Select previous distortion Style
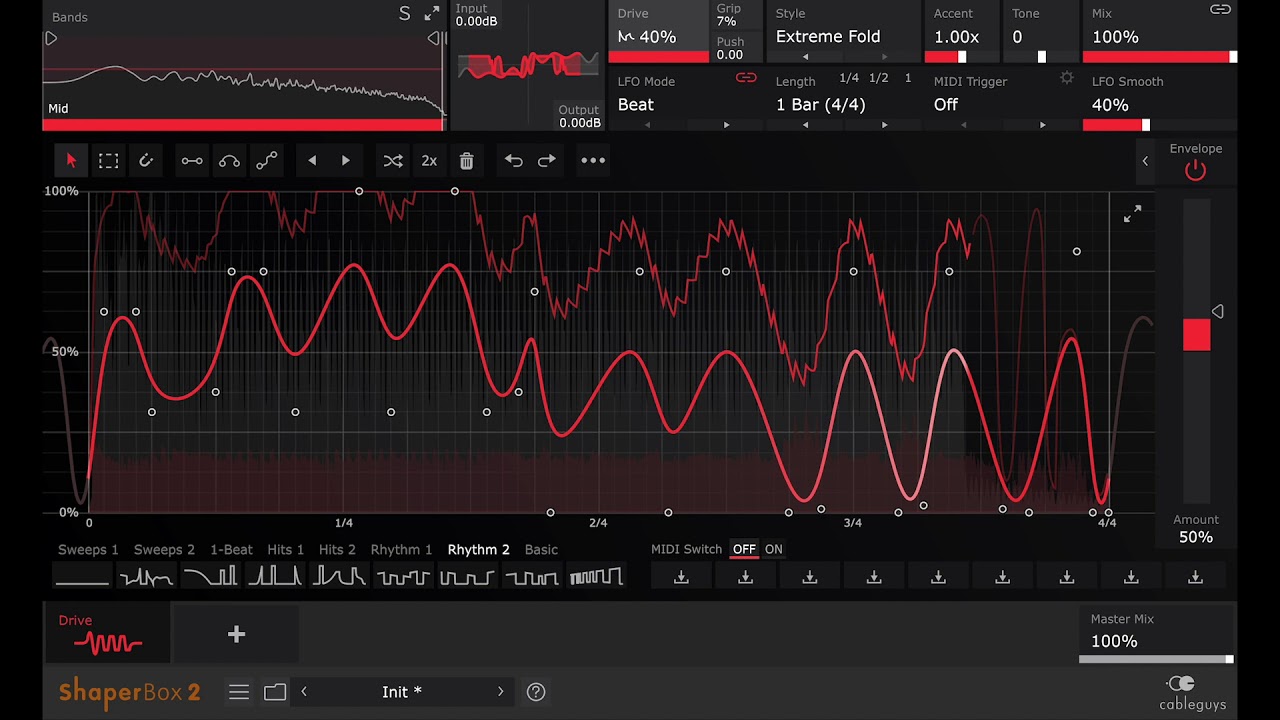 (805, 57)
